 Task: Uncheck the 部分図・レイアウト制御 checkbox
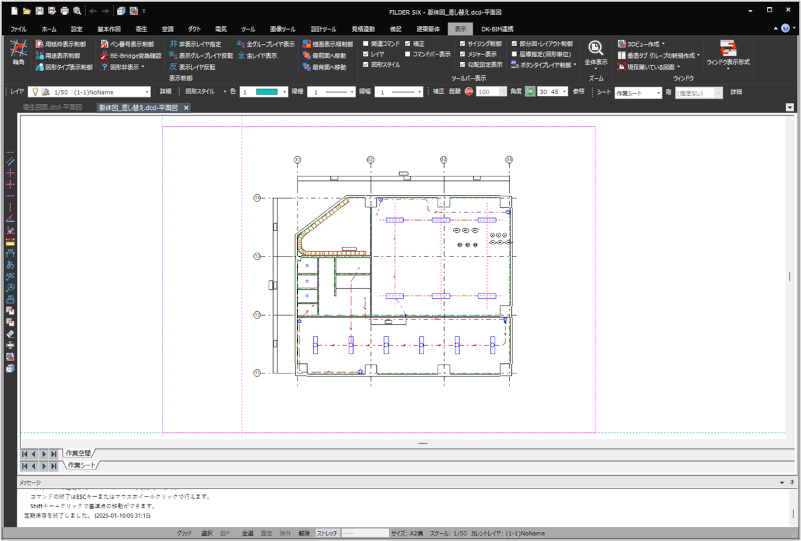point(513,45)
